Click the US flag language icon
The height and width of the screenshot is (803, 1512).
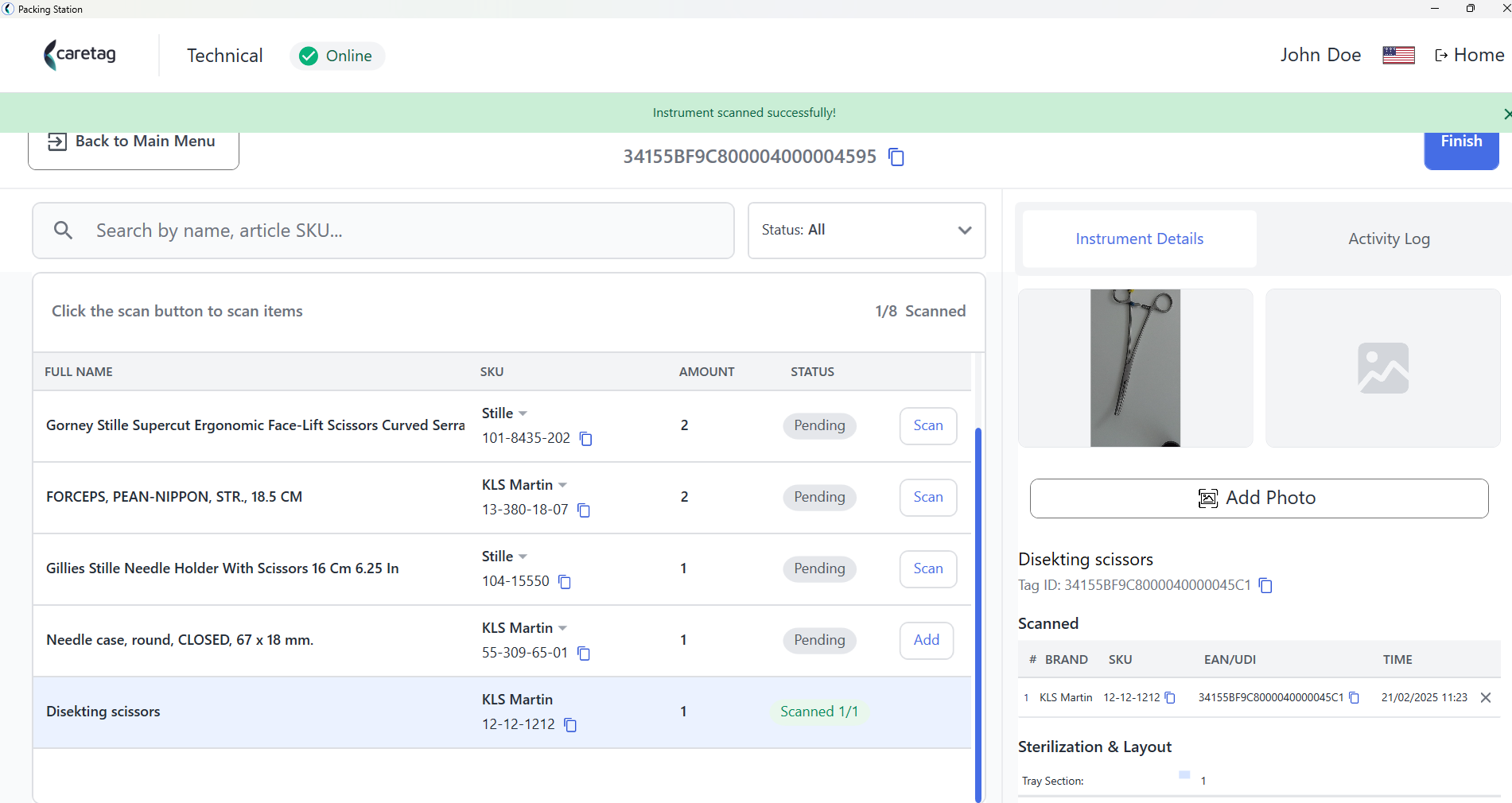coord(1398,55)
